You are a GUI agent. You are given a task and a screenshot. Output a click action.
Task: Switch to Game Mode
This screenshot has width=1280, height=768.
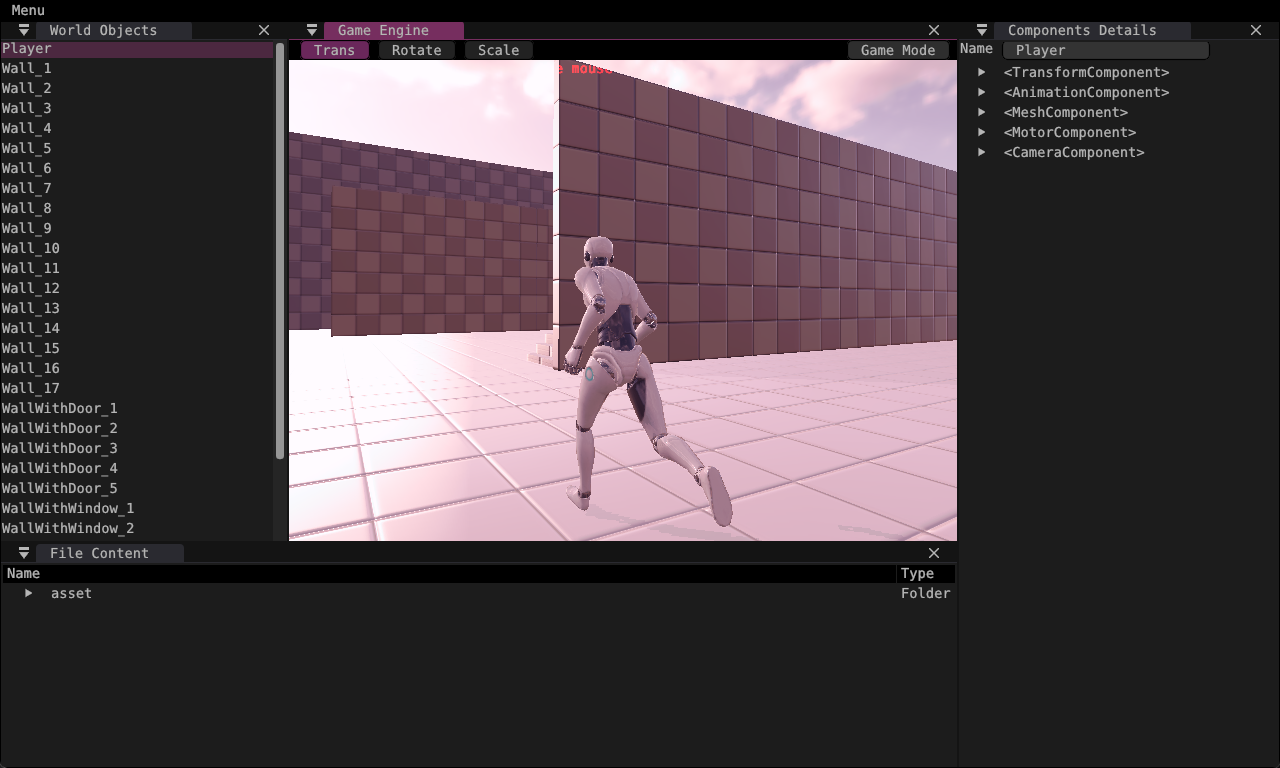(x=898, y=50)
